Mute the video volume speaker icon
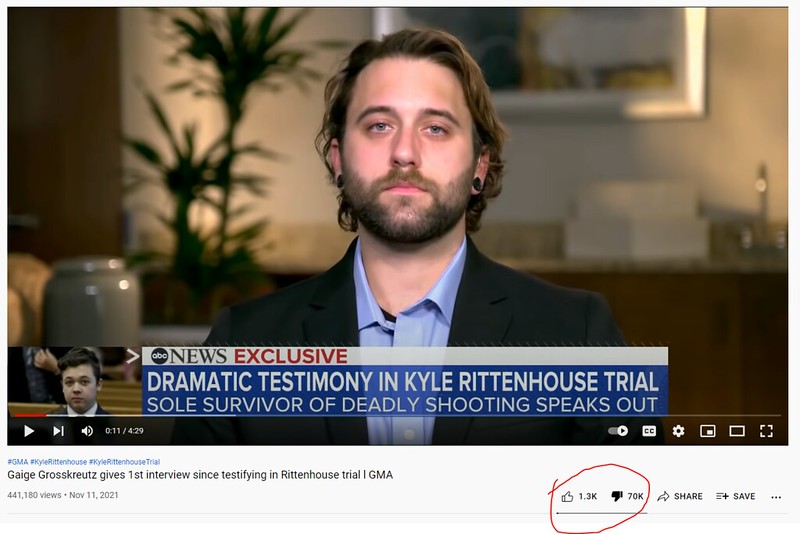 [87, 431]
